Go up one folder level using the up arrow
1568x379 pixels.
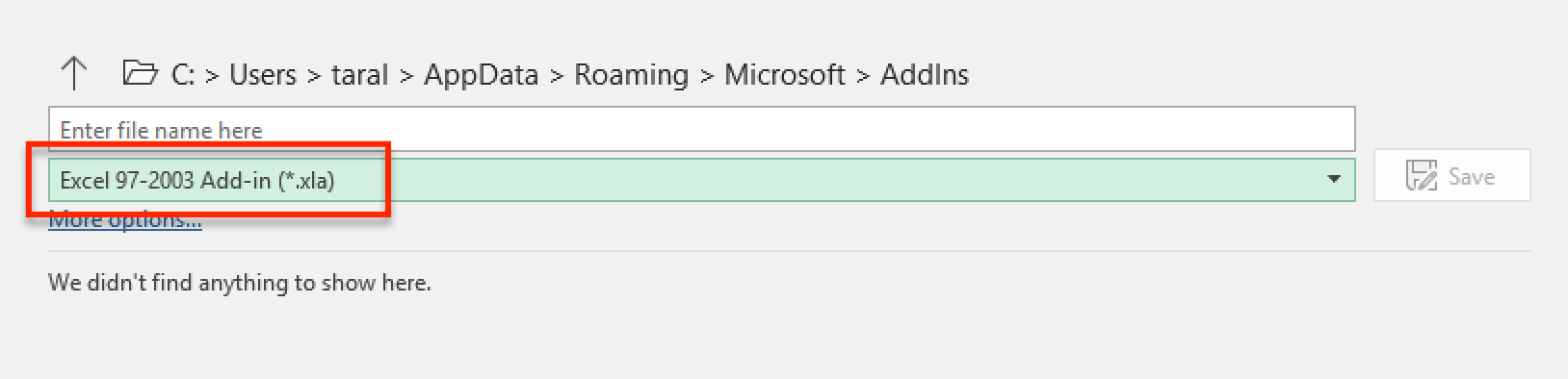73,74
